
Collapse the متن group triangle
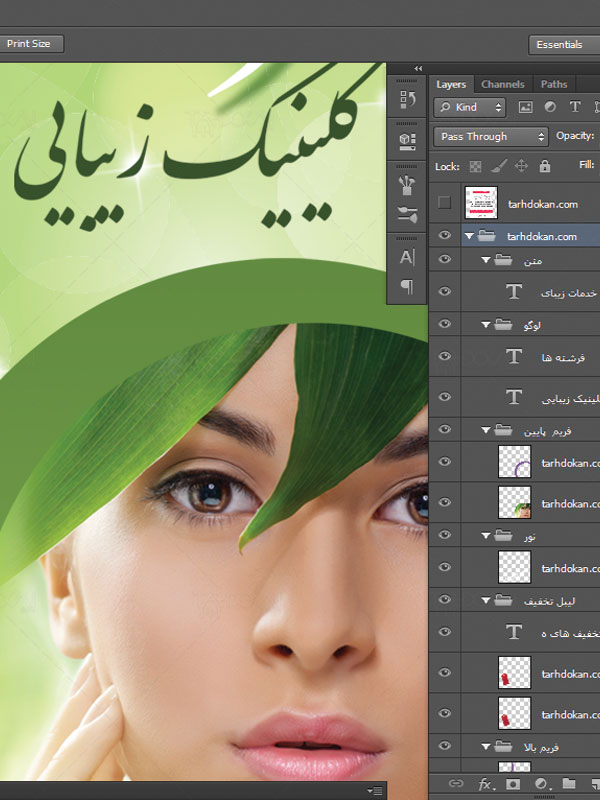486,260
